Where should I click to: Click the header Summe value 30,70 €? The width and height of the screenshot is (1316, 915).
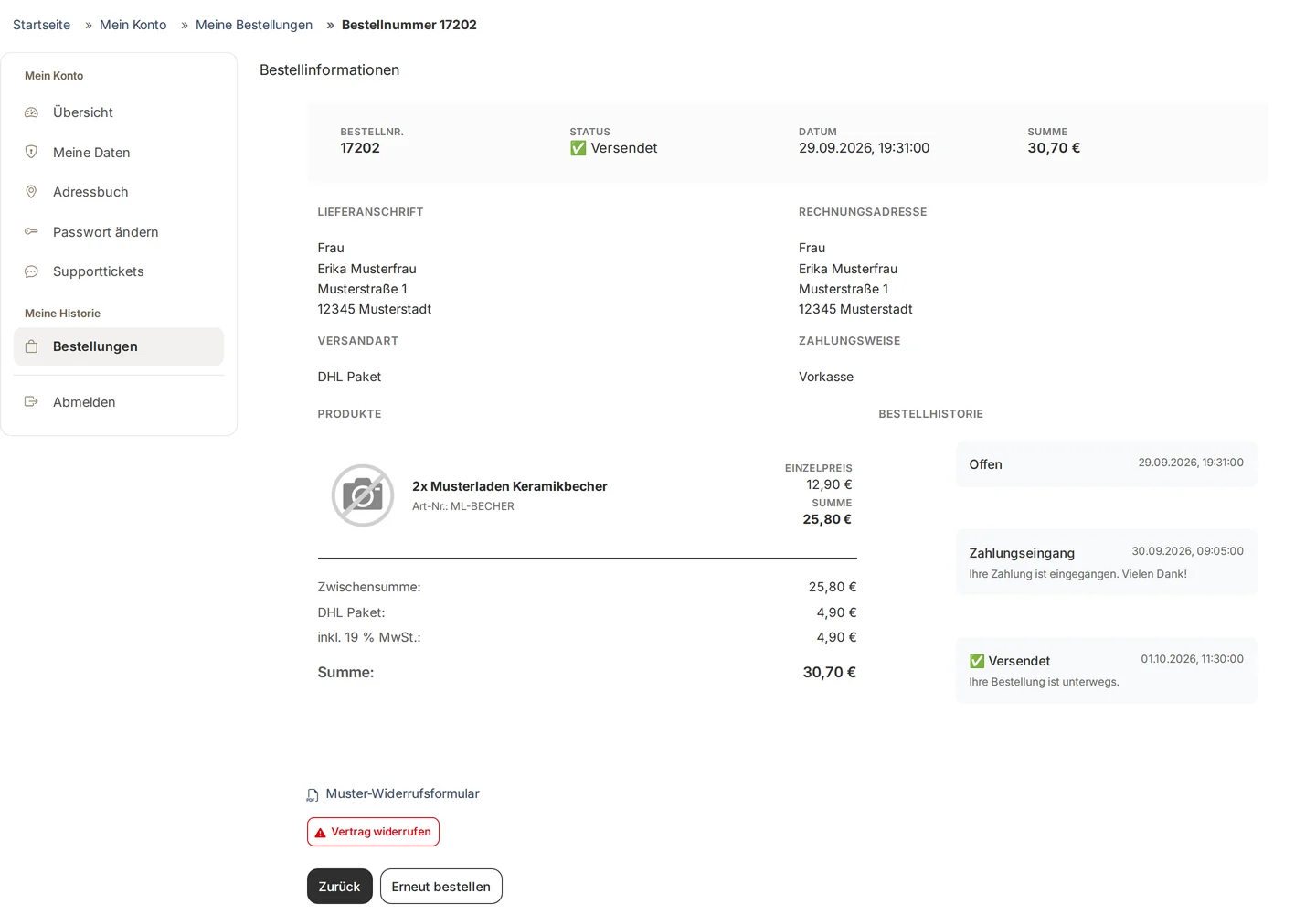tap(1054, 148)
